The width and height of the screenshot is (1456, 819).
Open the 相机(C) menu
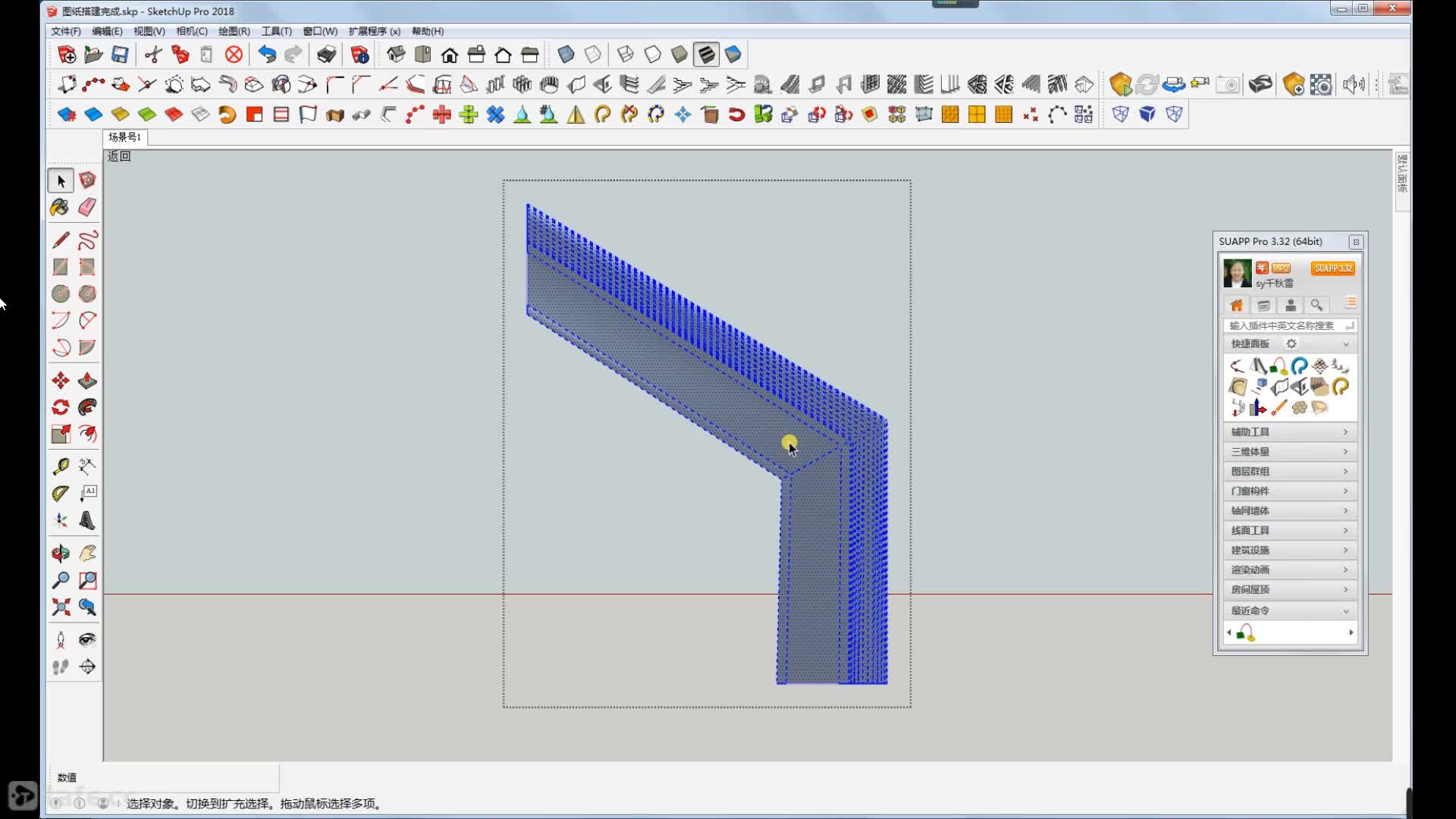(192, 31)
